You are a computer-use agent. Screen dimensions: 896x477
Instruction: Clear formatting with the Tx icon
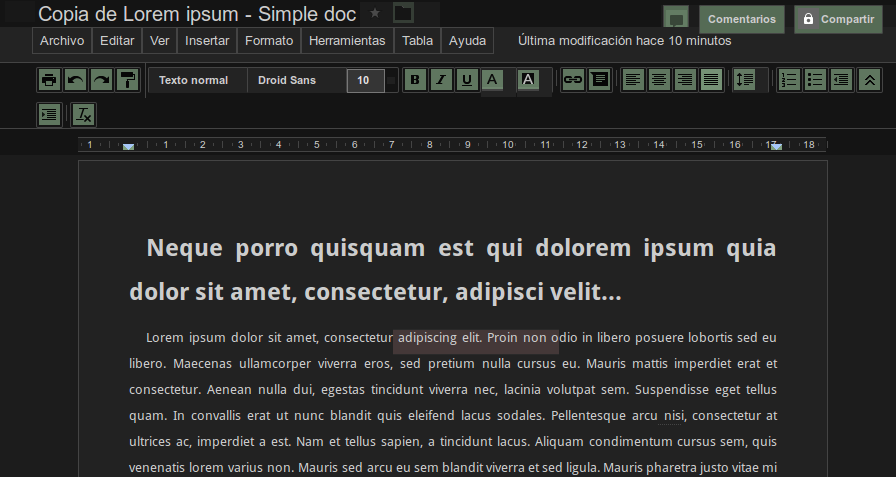pos(83,115)
